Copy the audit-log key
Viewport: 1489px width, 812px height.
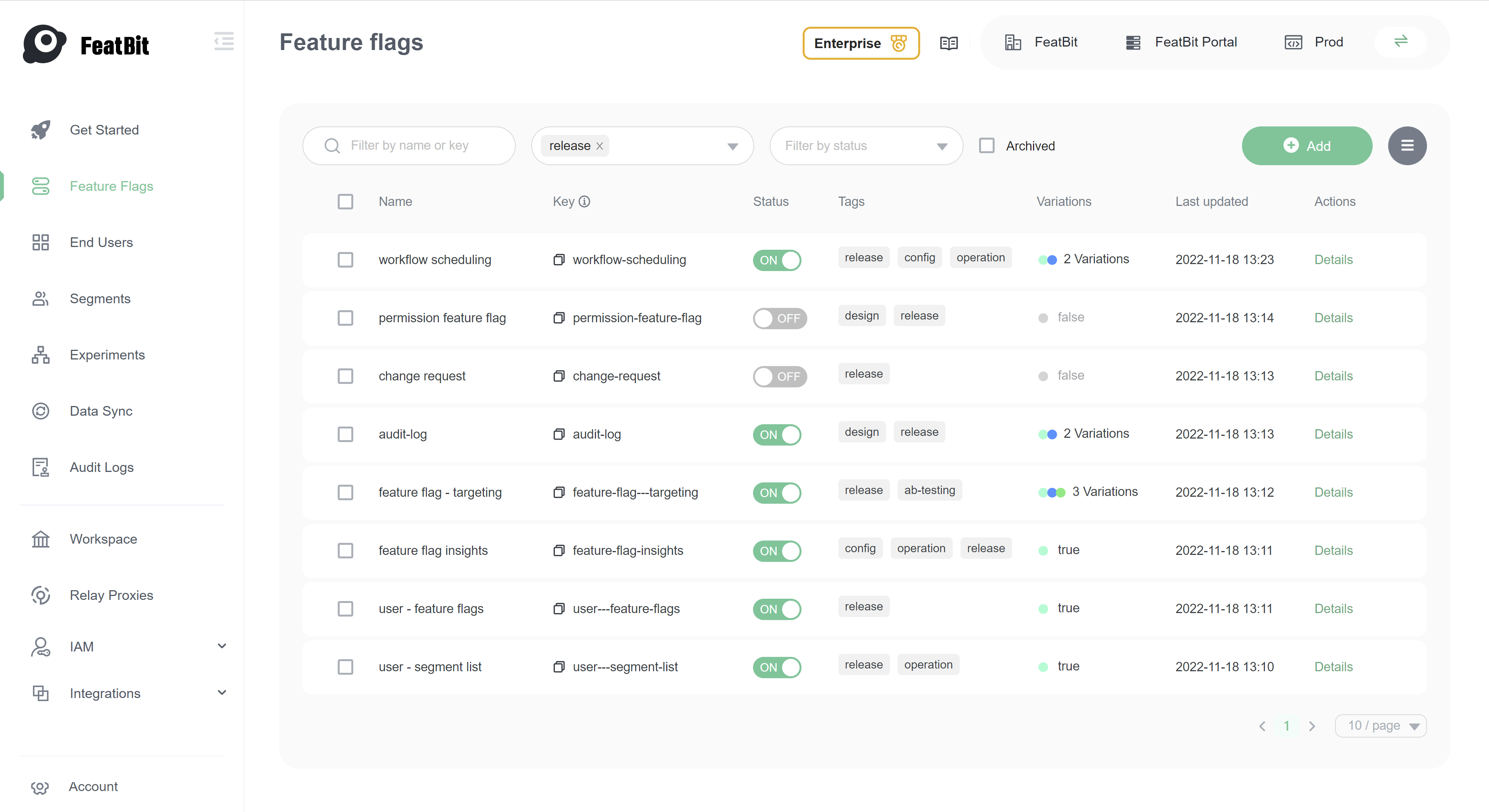click(558, 434)
